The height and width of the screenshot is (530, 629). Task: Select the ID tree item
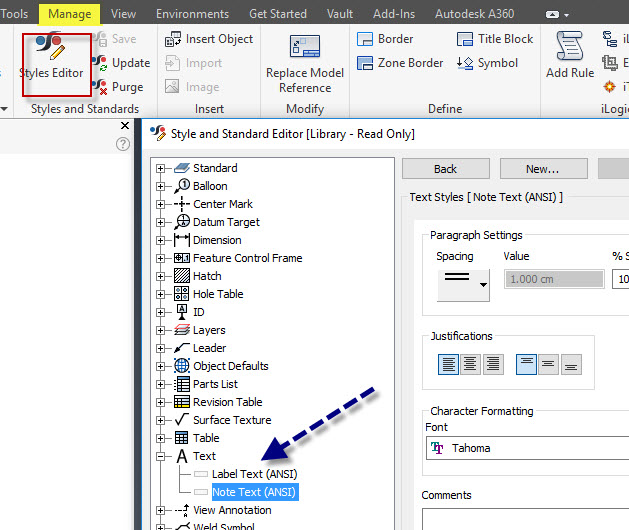click(x=199, y=312)
